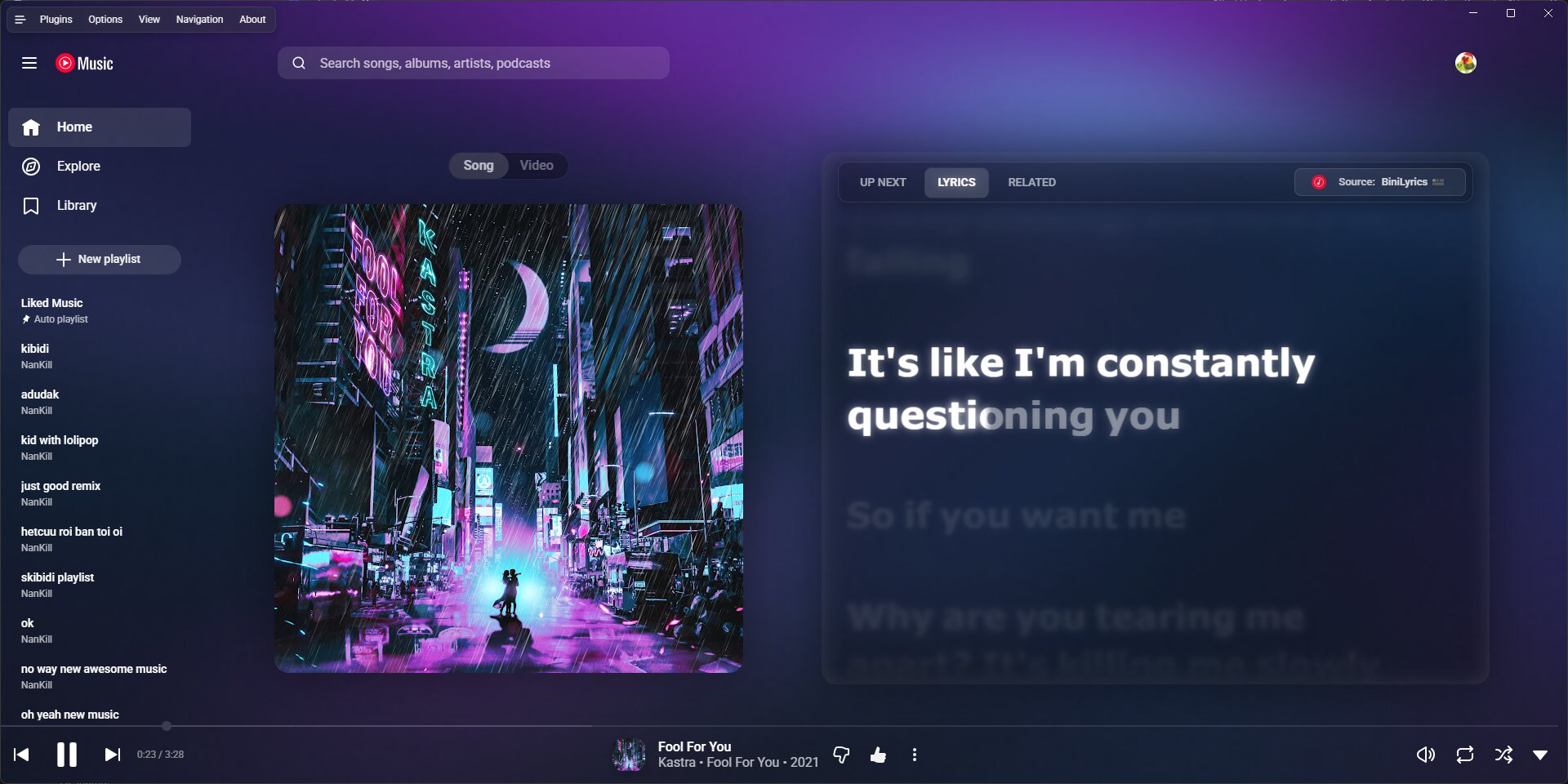The width and height of the screenshot is (1568, 784).
Task: Open the hamburger menu in title bar
Action: click(20, 20)
